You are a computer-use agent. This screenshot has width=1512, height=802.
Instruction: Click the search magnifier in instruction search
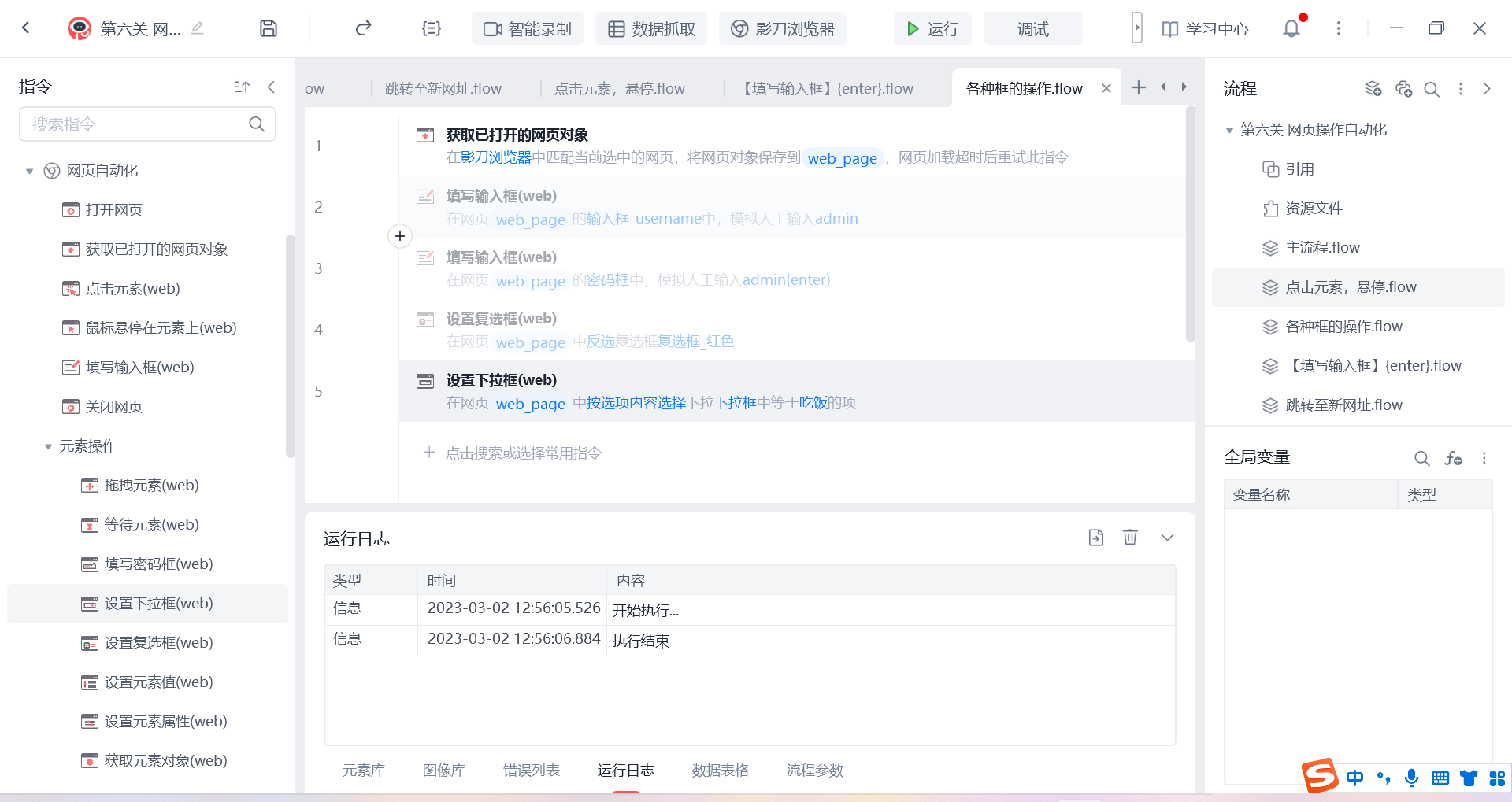(x=257, y=124)
